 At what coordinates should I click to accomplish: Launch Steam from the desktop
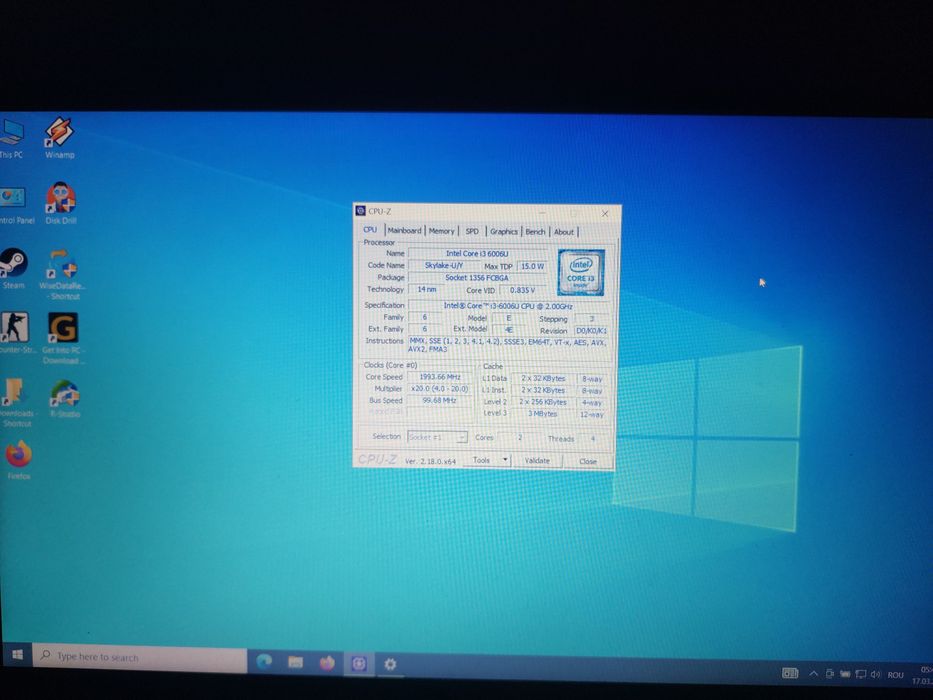point(13,268)
